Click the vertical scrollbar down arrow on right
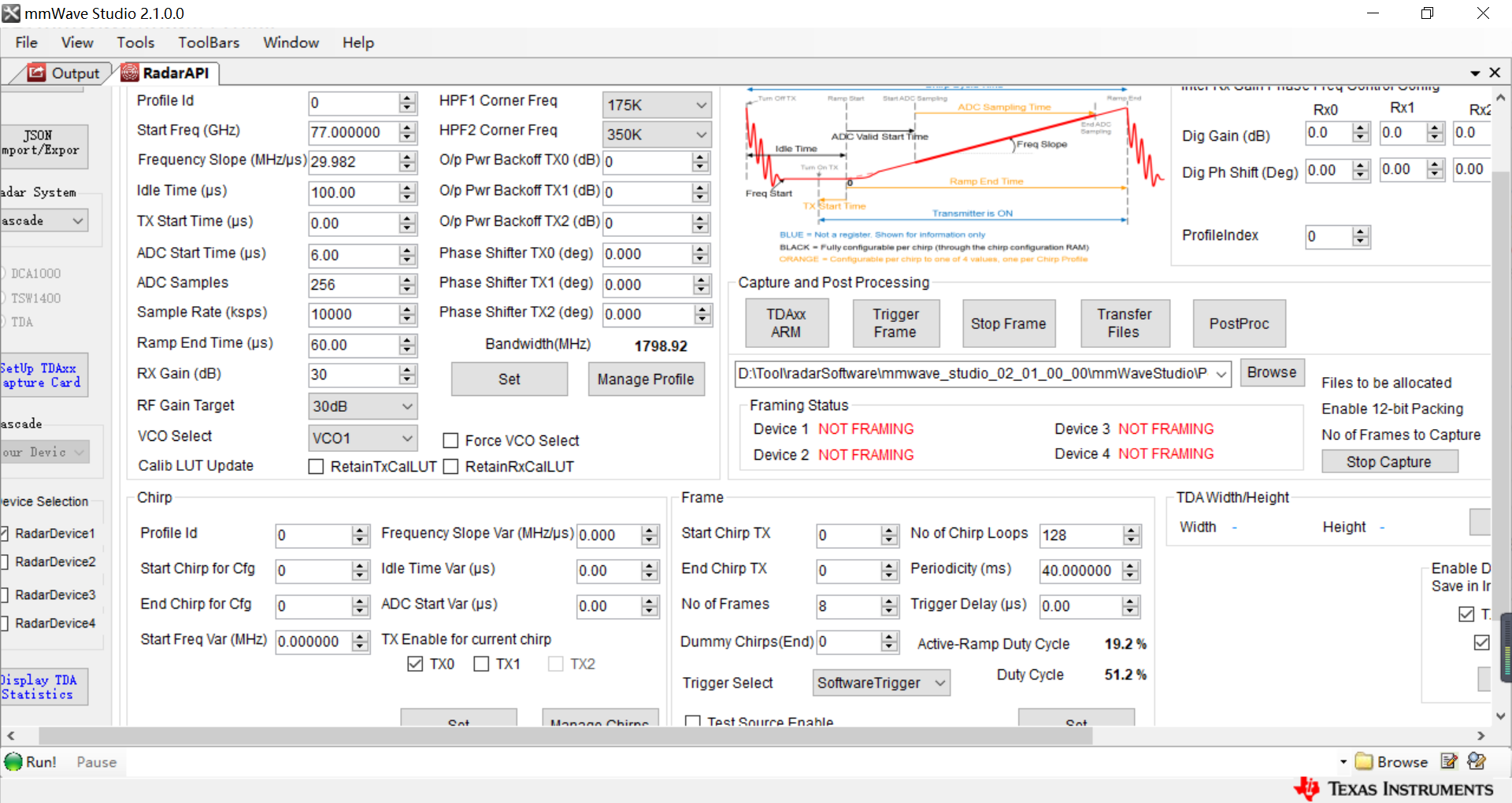 point(1501,716)
